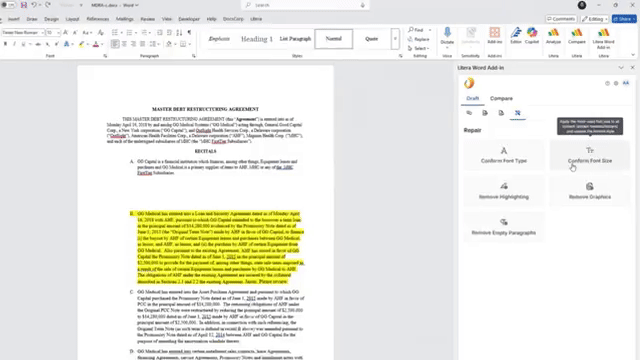This screenshot has height=360, width=640.
Task: Open the Draw ribbon tab
Action: pos(32,19)
